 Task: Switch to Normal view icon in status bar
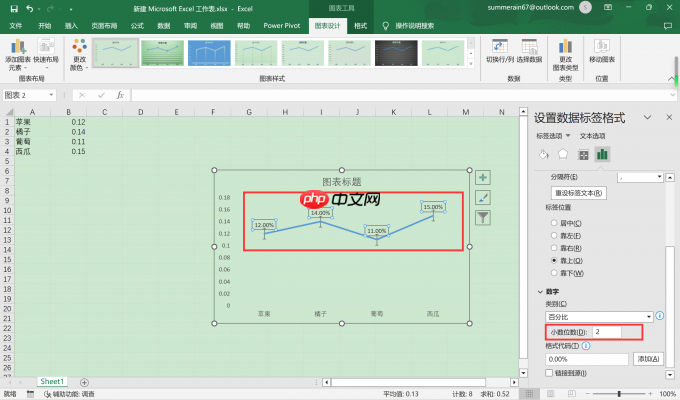pos(529,394)
